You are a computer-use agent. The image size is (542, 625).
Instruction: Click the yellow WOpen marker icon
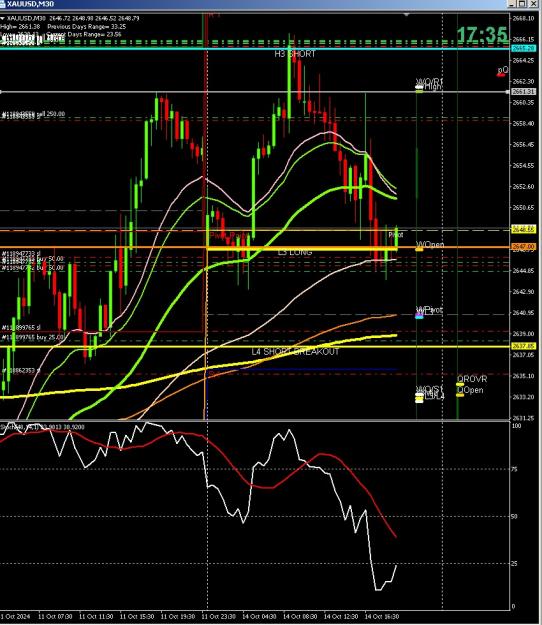pyautogui.click(x=419, y=249)
